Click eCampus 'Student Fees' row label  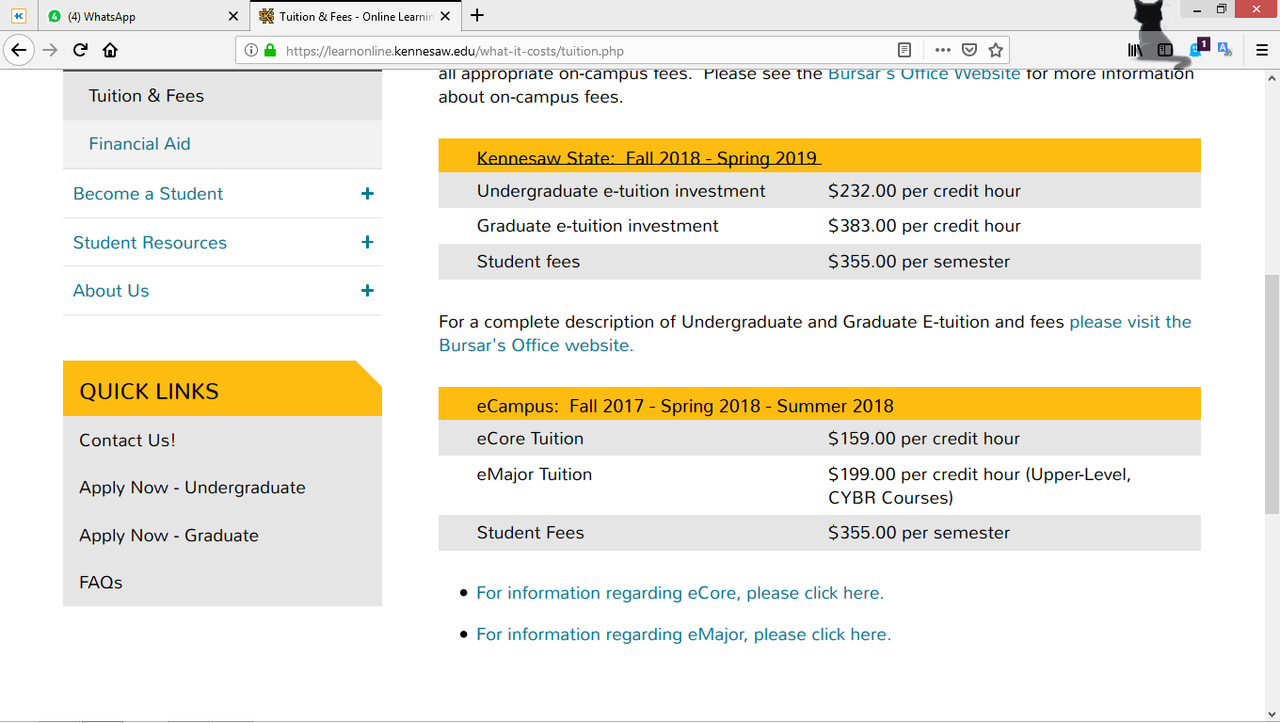[530, 533]
